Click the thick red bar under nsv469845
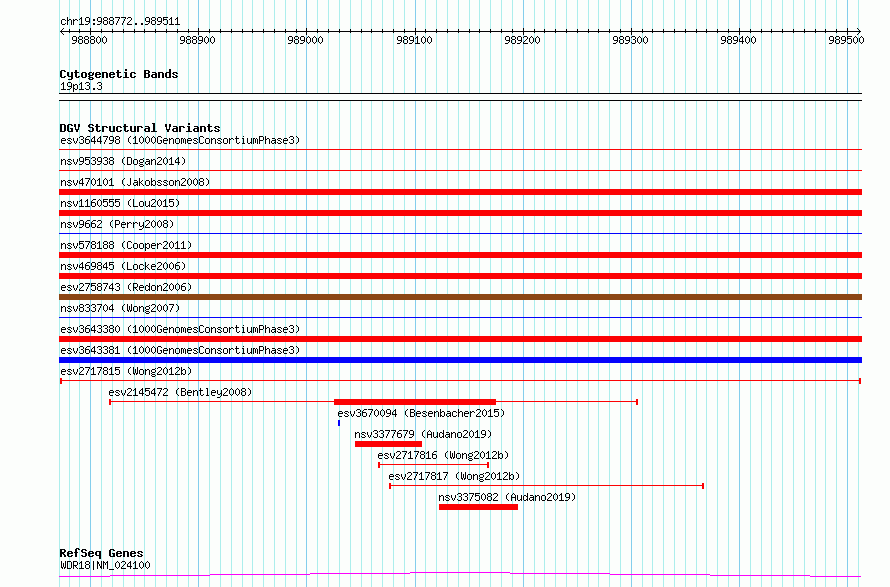The width and height of the screenshot is (890, 587). (x=460, y=276)
